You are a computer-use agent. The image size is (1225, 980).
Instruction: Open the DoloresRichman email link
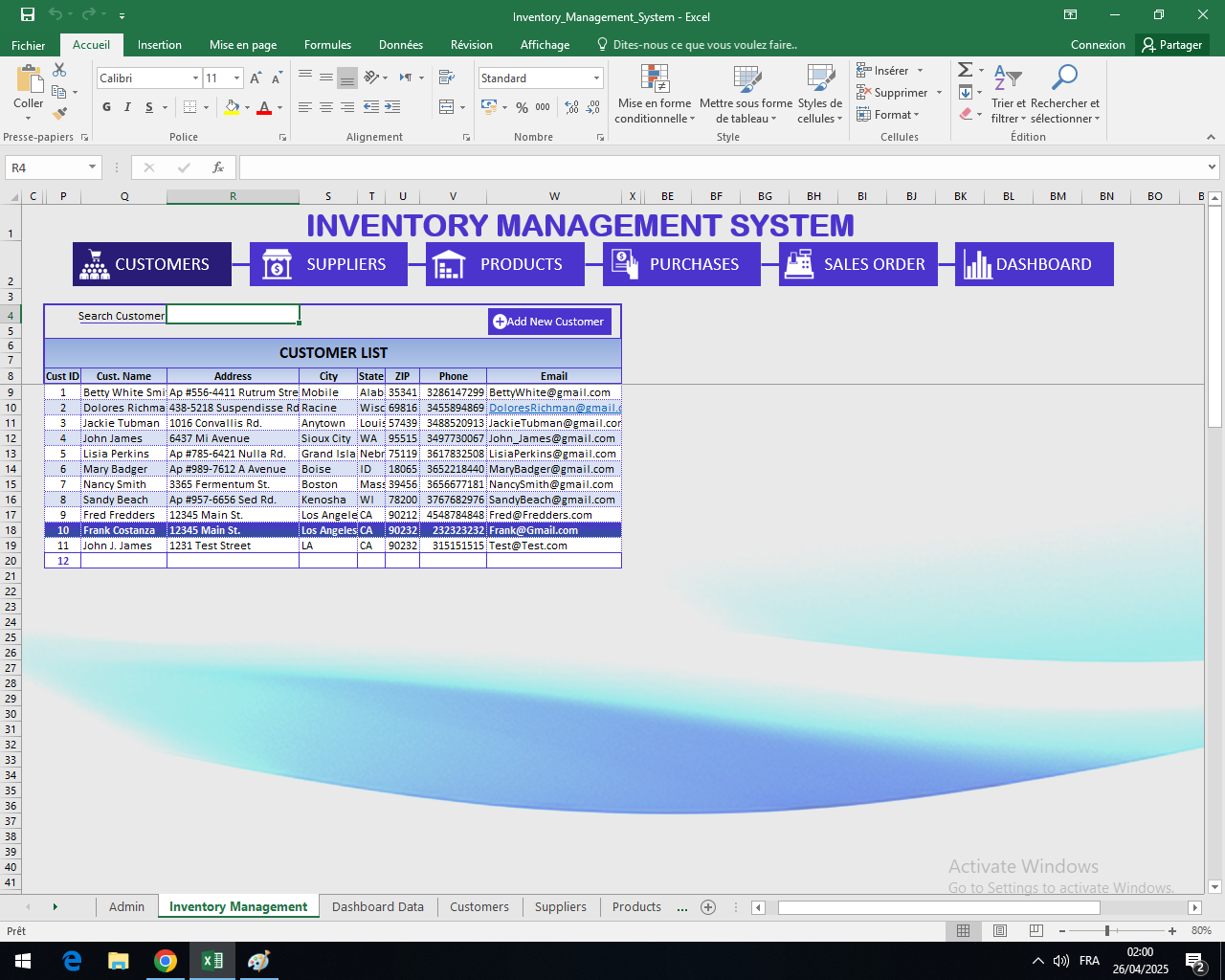point(553,407)
